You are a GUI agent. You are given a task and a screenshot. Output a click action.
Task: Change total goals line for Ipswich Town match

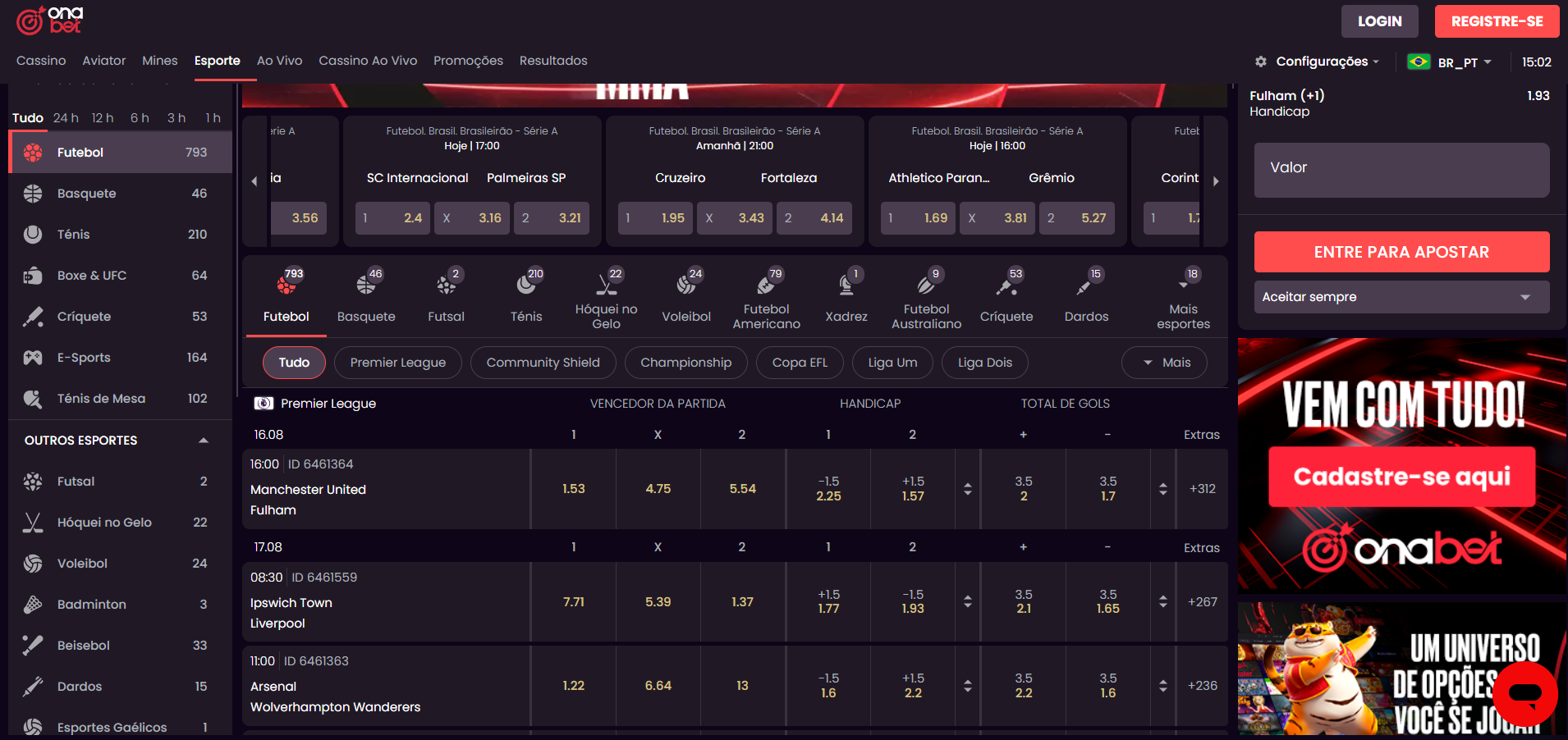tap(1162, 602)
